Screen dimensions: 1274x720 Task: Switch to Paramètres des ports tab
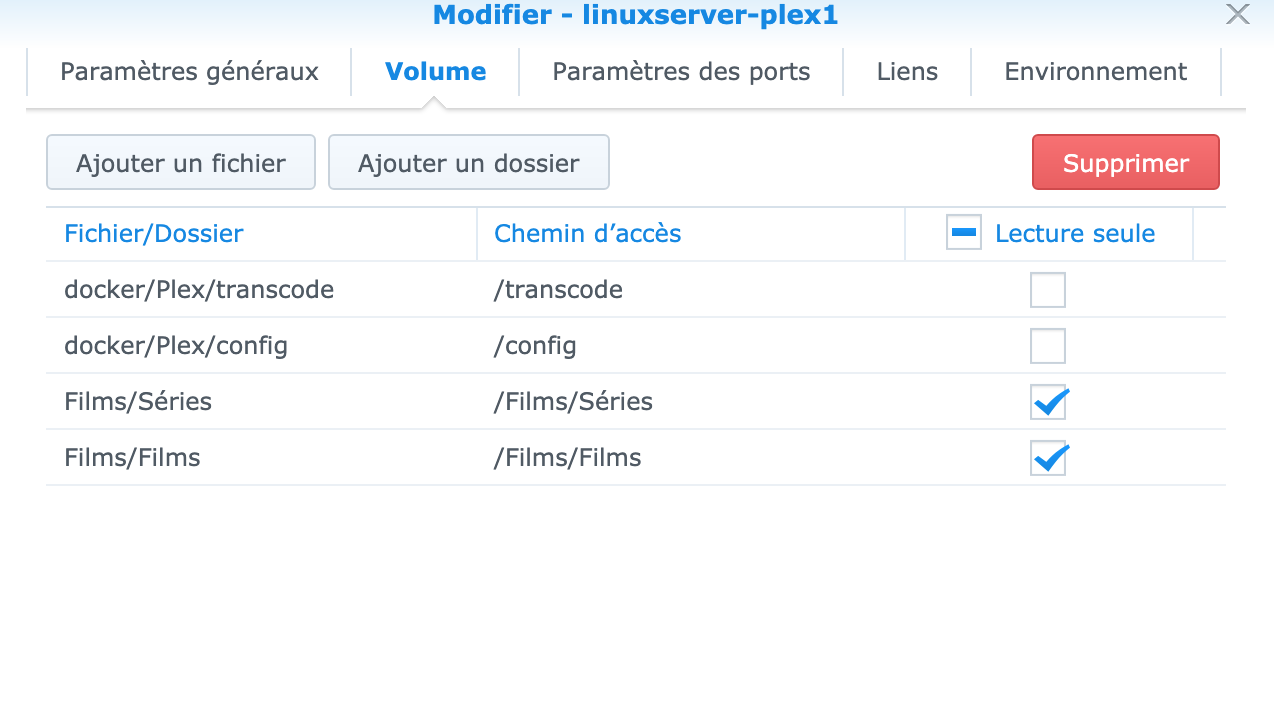click(x=681, y=72)
